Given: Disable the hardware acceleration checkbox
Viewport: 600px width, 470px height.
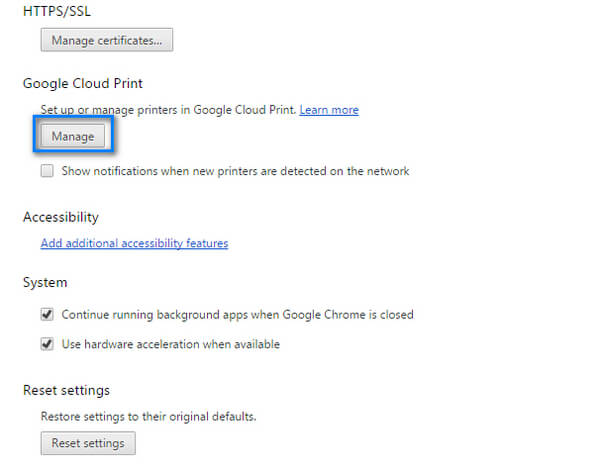Looking at the screenshot, I should 47,344.
